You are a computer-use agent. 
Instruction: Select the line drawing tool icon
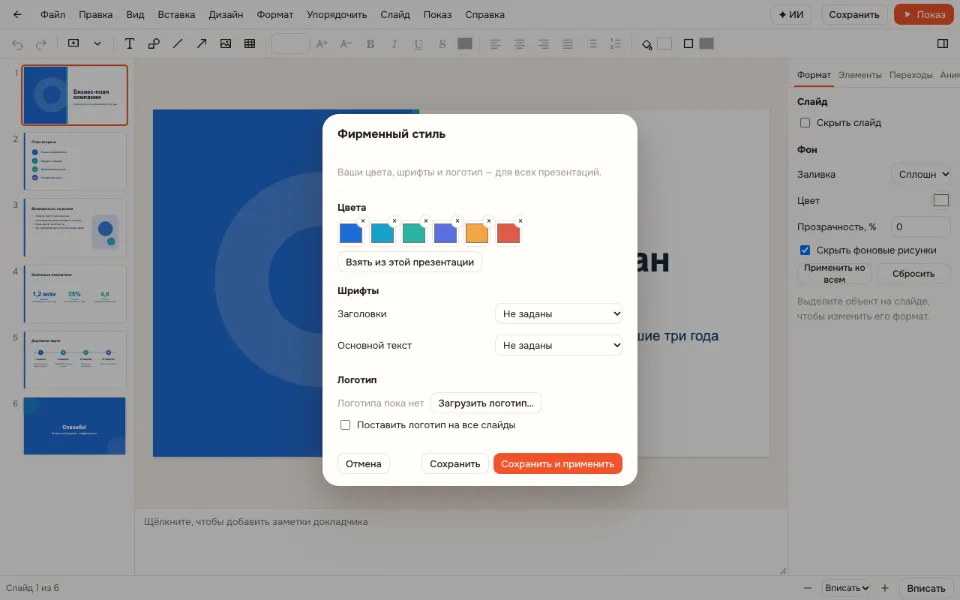coord(178,43)
